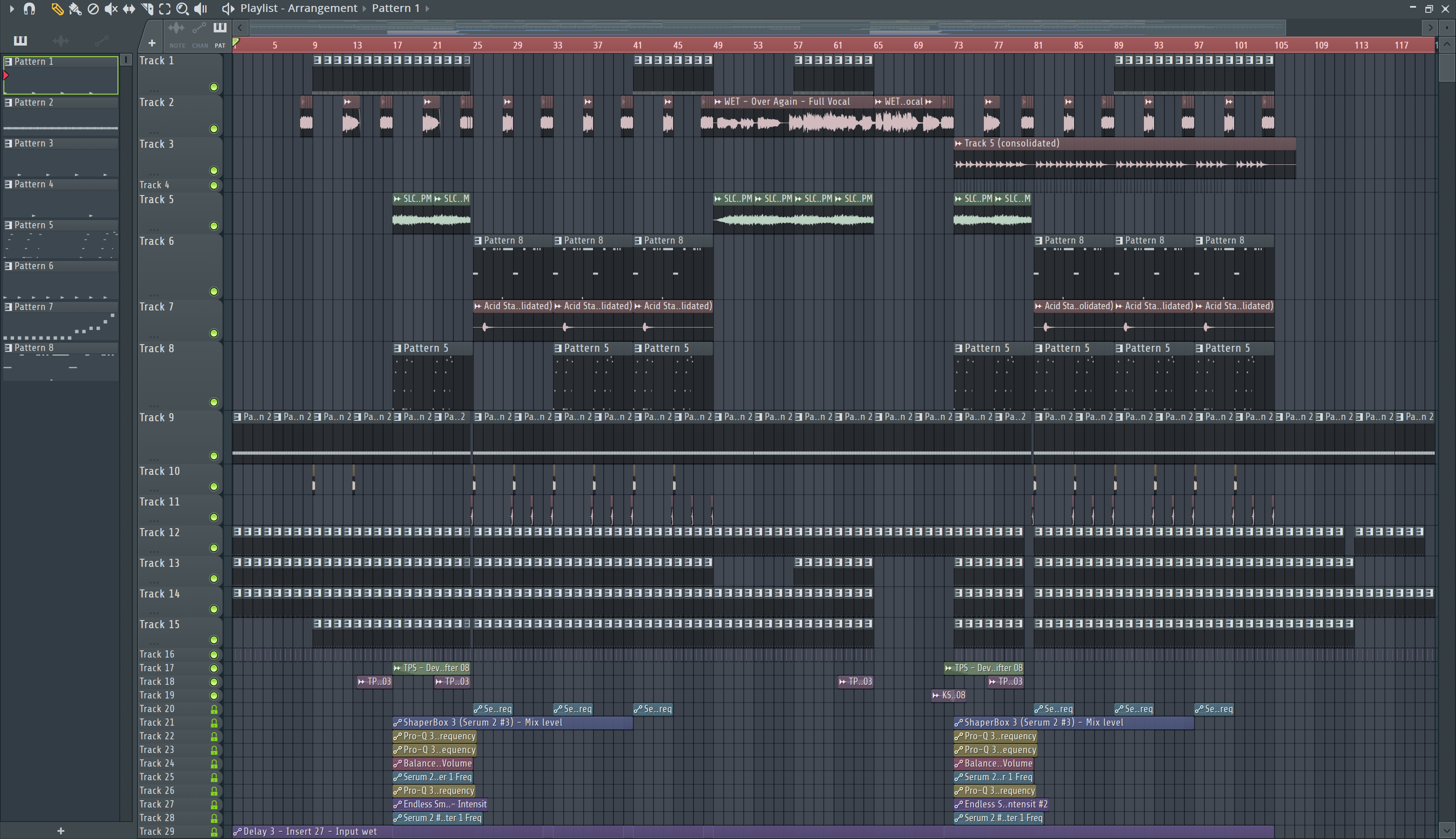Mute Track 9 with its green LED

214,456
